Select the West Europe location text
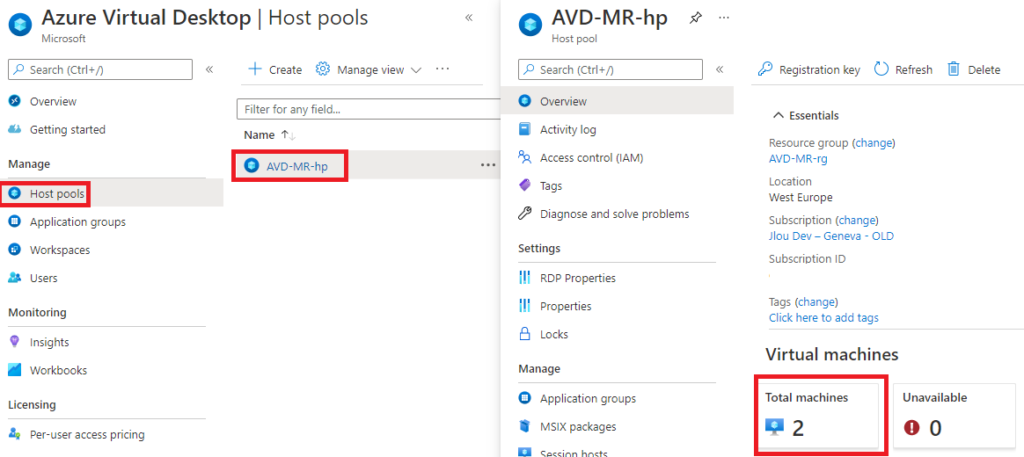The height and width of the screenshot is (457, 1024). tap(801, 197)
